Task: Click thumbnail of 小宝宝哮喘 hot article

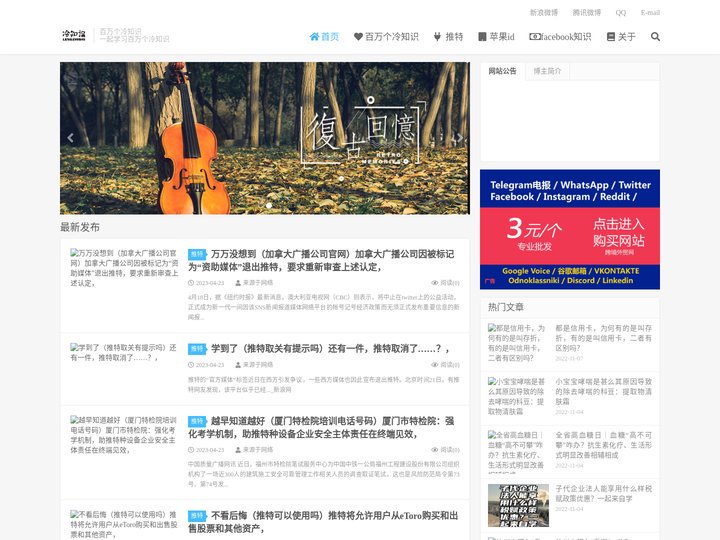Action: 518,396
